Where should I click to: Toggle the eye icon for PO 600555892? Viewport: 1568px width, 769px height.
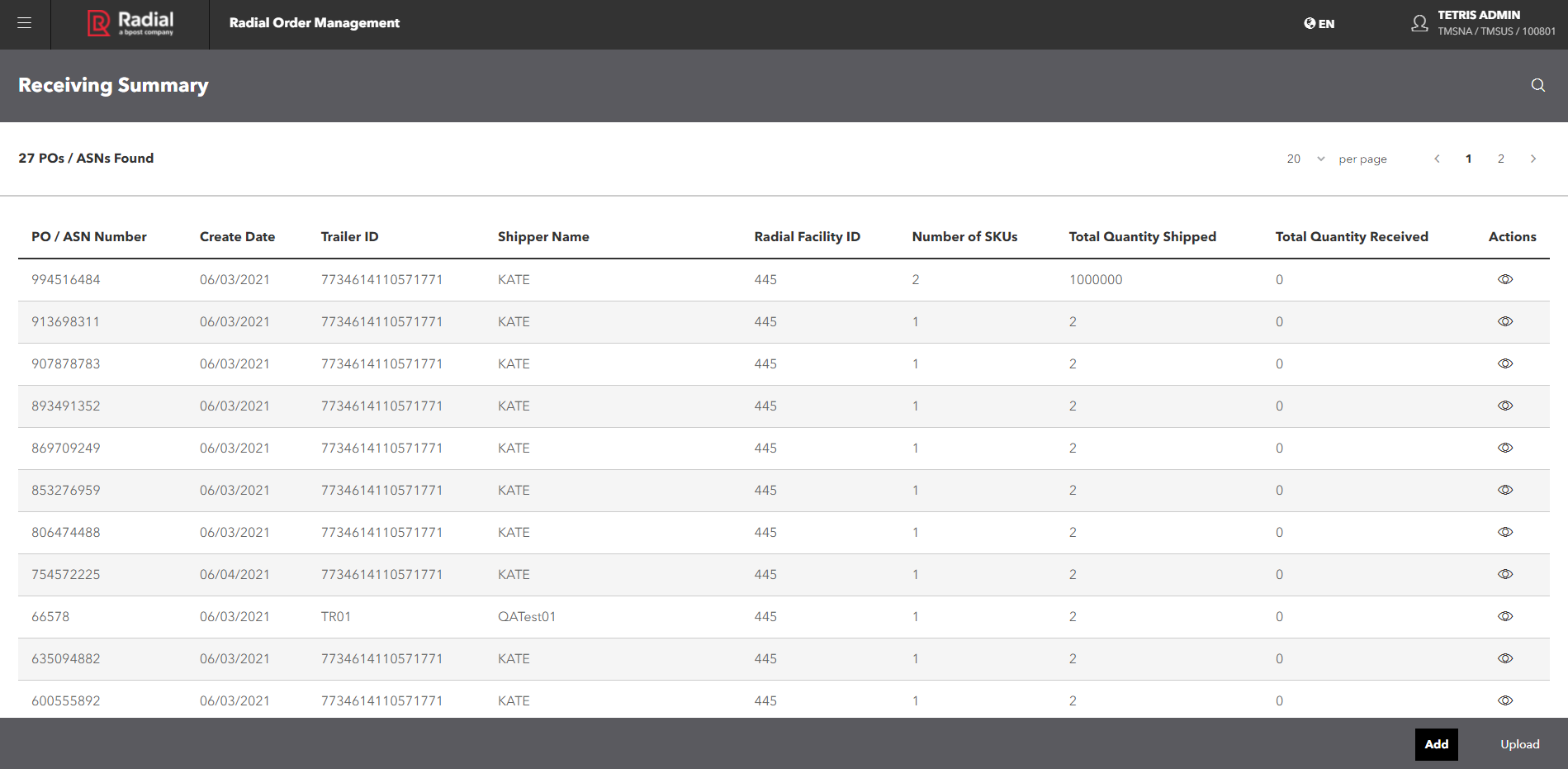1505,700
